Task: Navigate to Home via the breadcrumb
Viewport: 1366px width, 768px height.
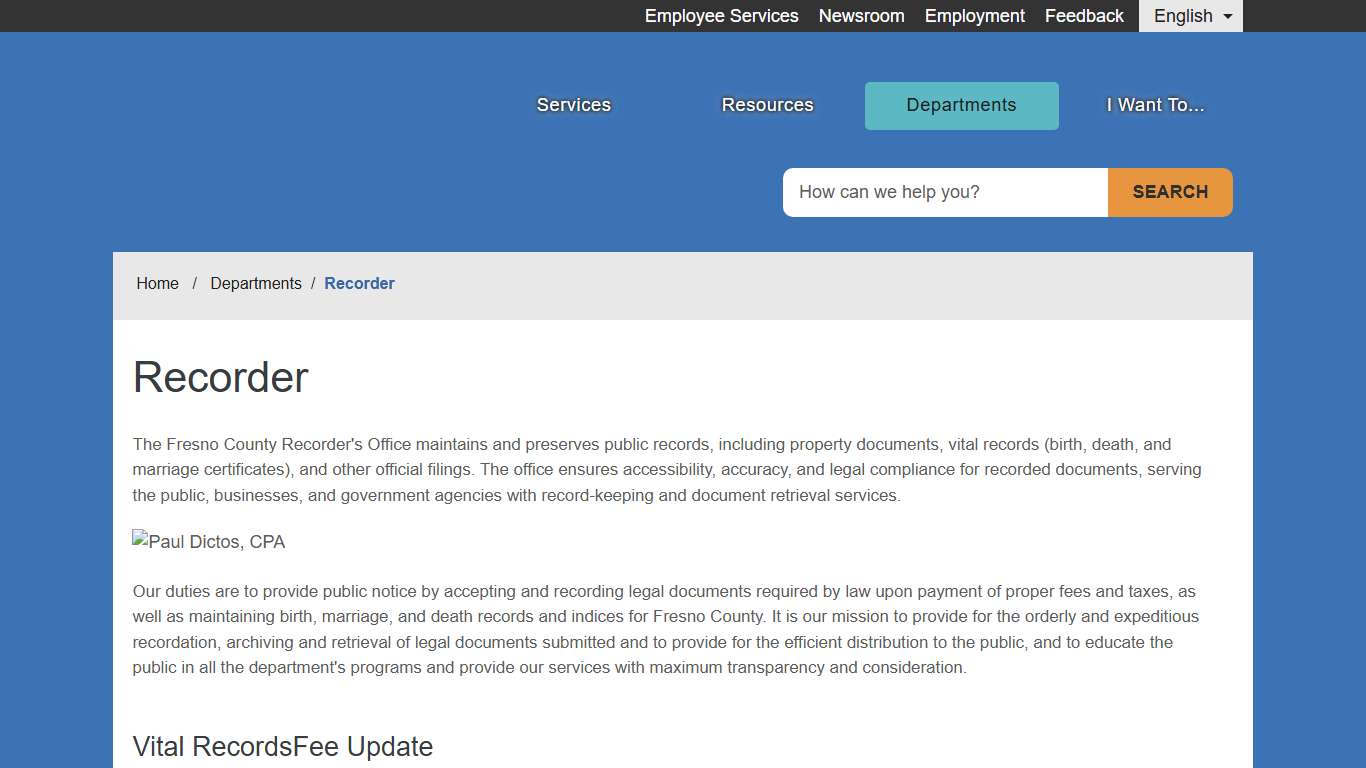Action: point(157,284)
